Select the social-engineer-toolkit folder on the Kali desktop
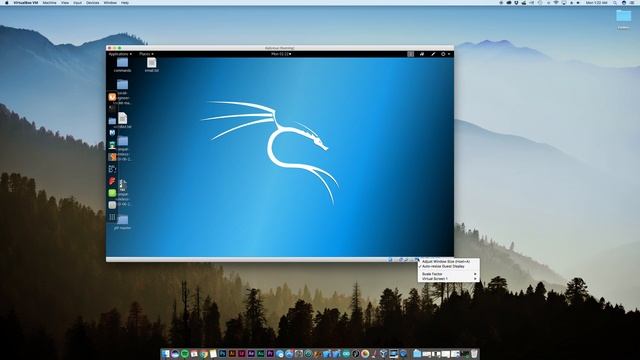 [x=122, y=92]
